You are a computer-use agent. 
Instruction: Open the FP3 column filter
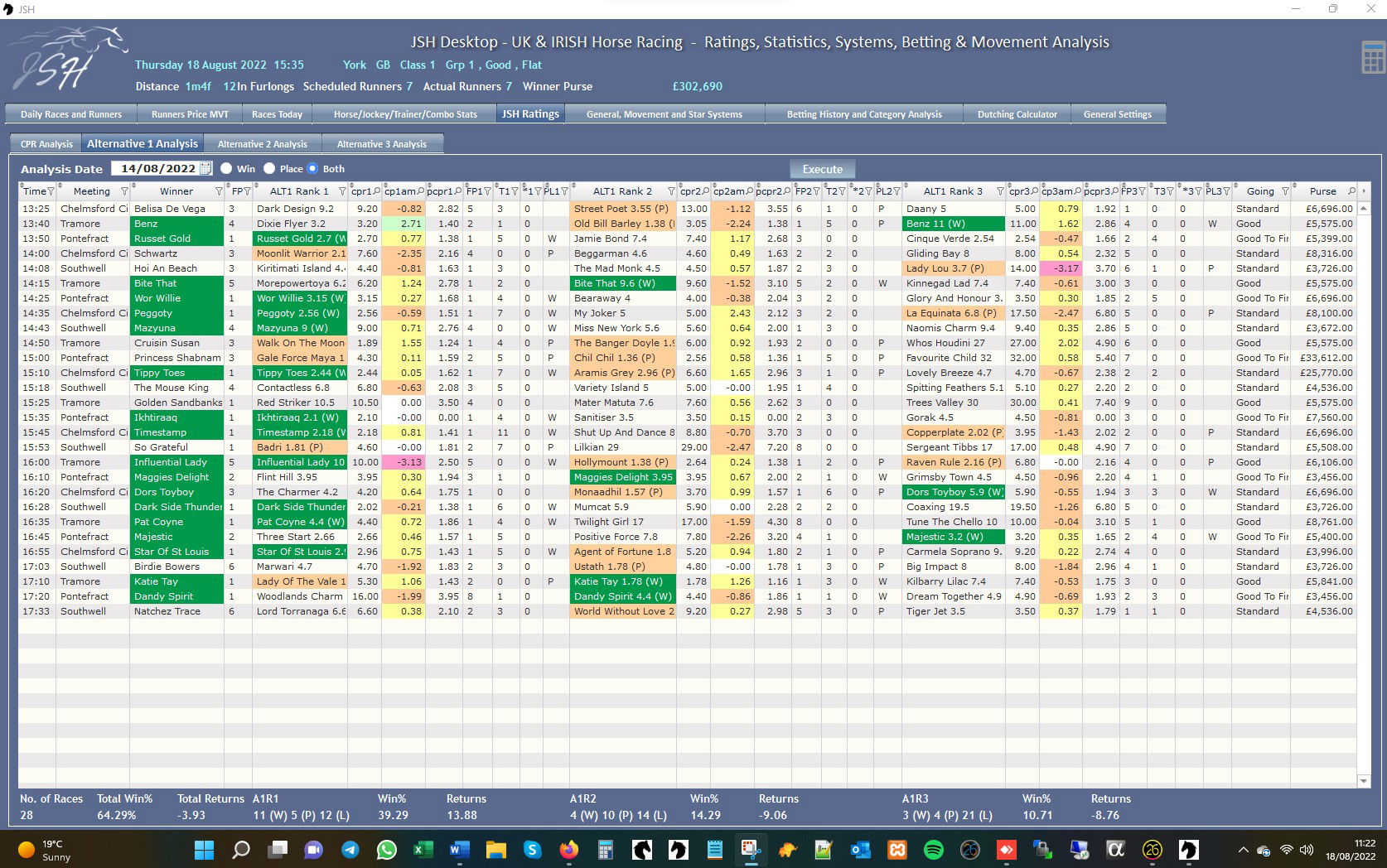coord(1143,191)
